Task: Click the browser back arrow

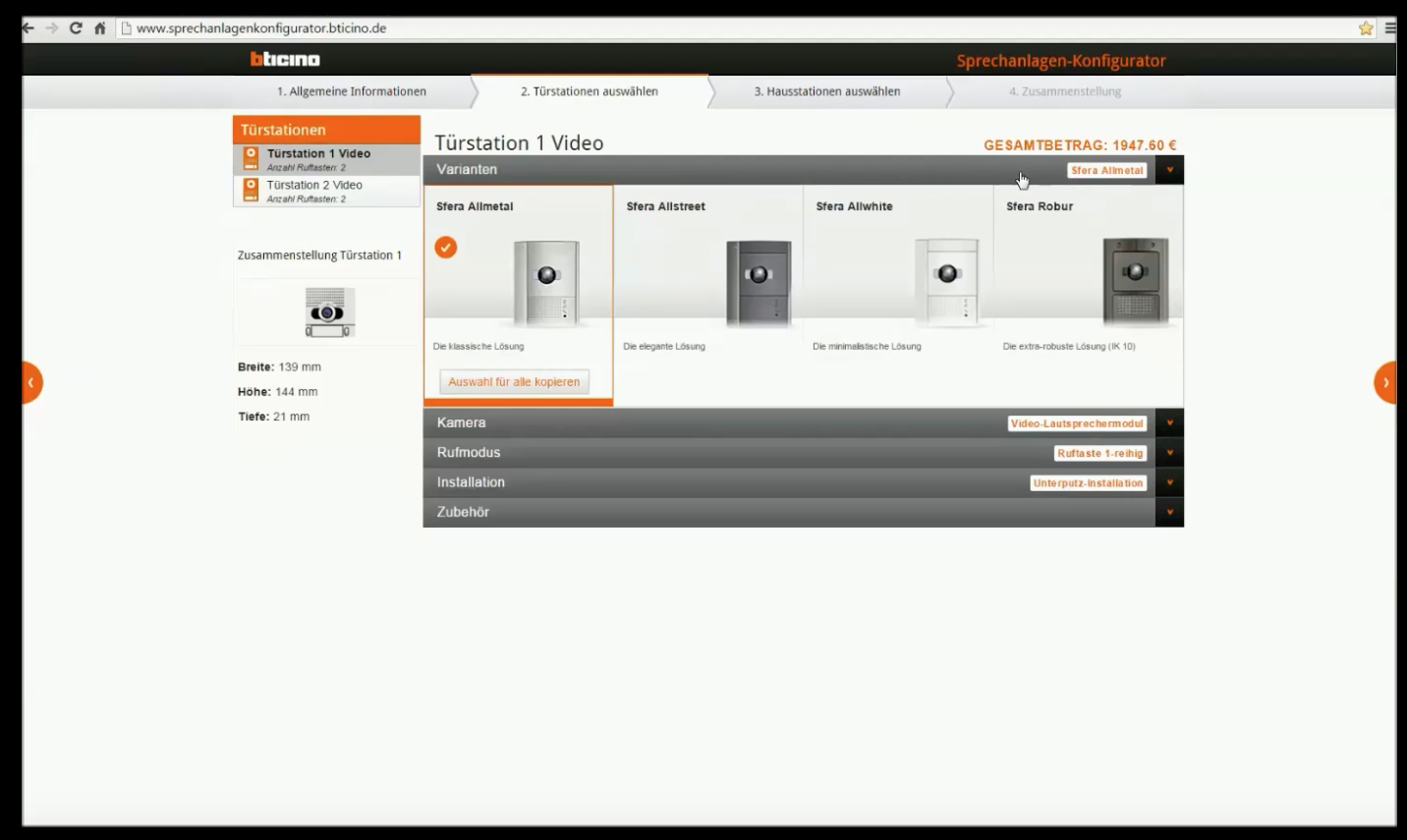Action: (28, 28)
